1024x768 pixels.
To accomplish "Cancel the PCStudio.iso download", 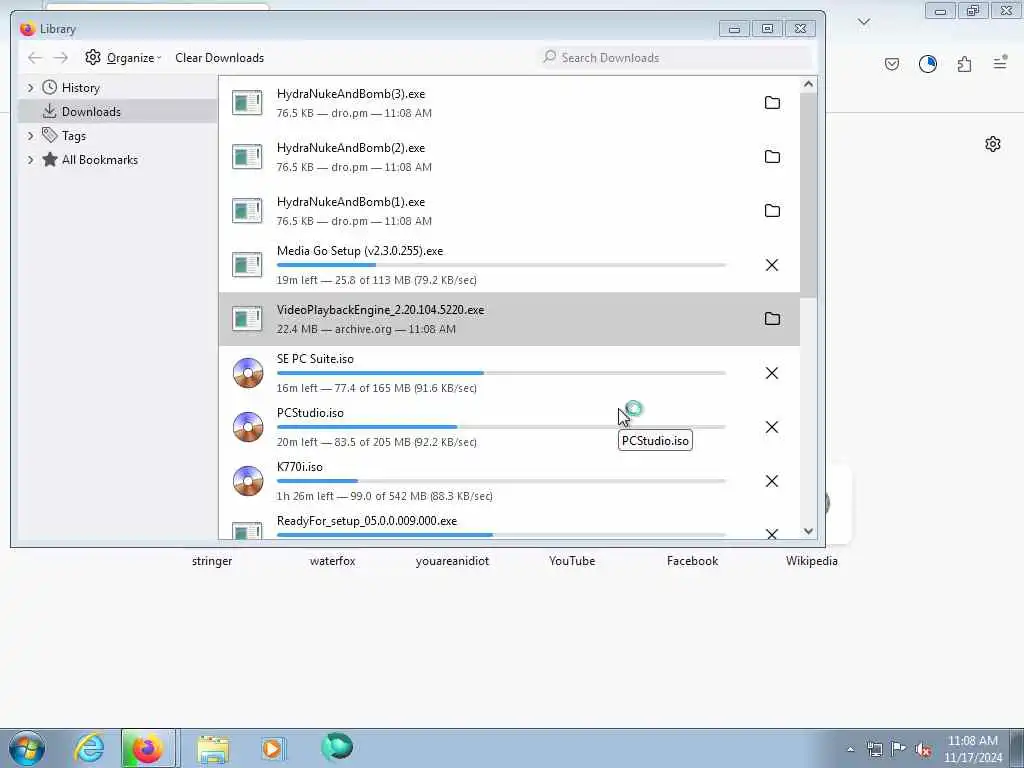I will click(x=772, y=427).
